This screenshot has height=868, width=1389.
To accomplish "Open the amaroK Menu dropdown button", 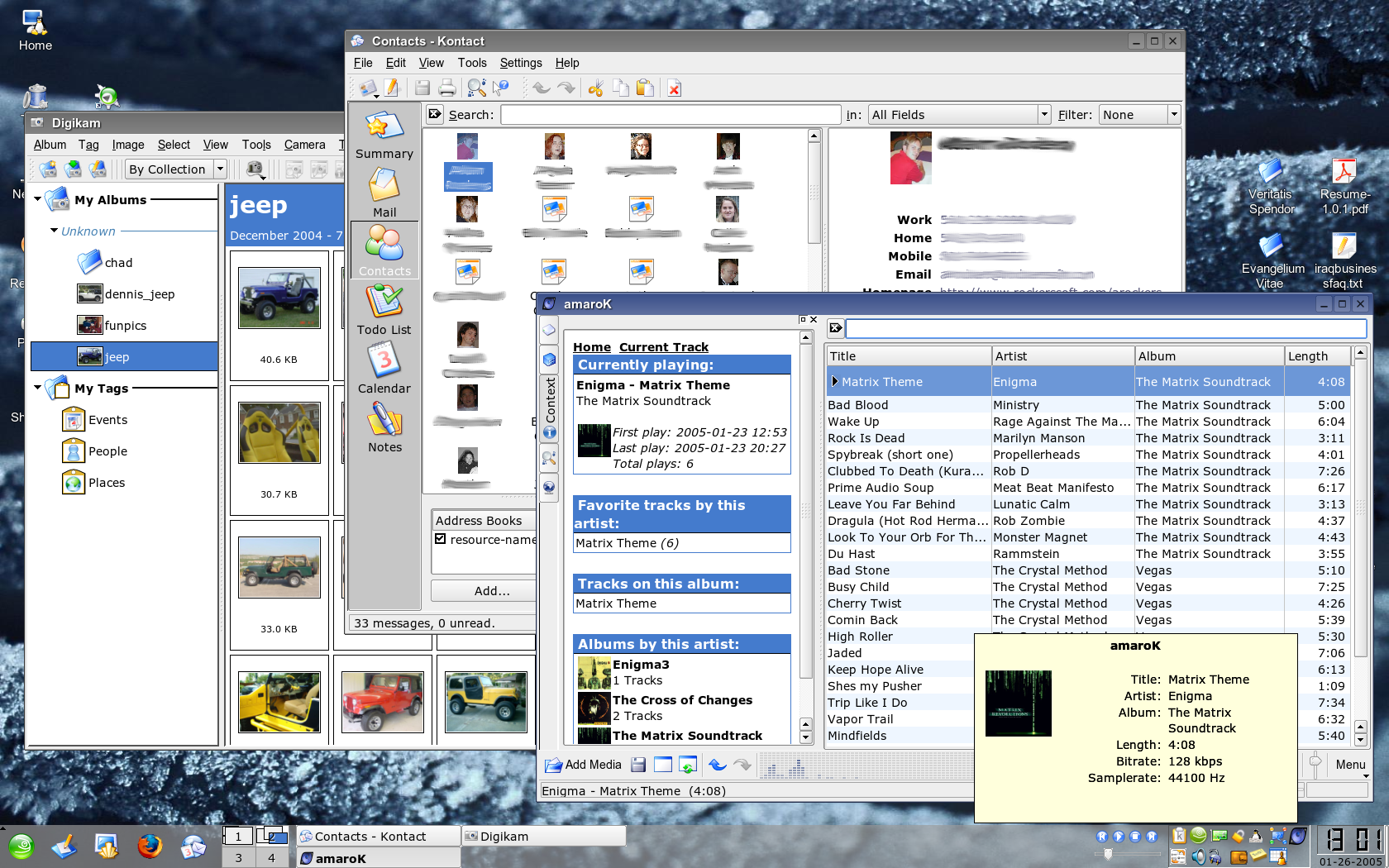I will pyautogui.click(x=1351, y=765).
